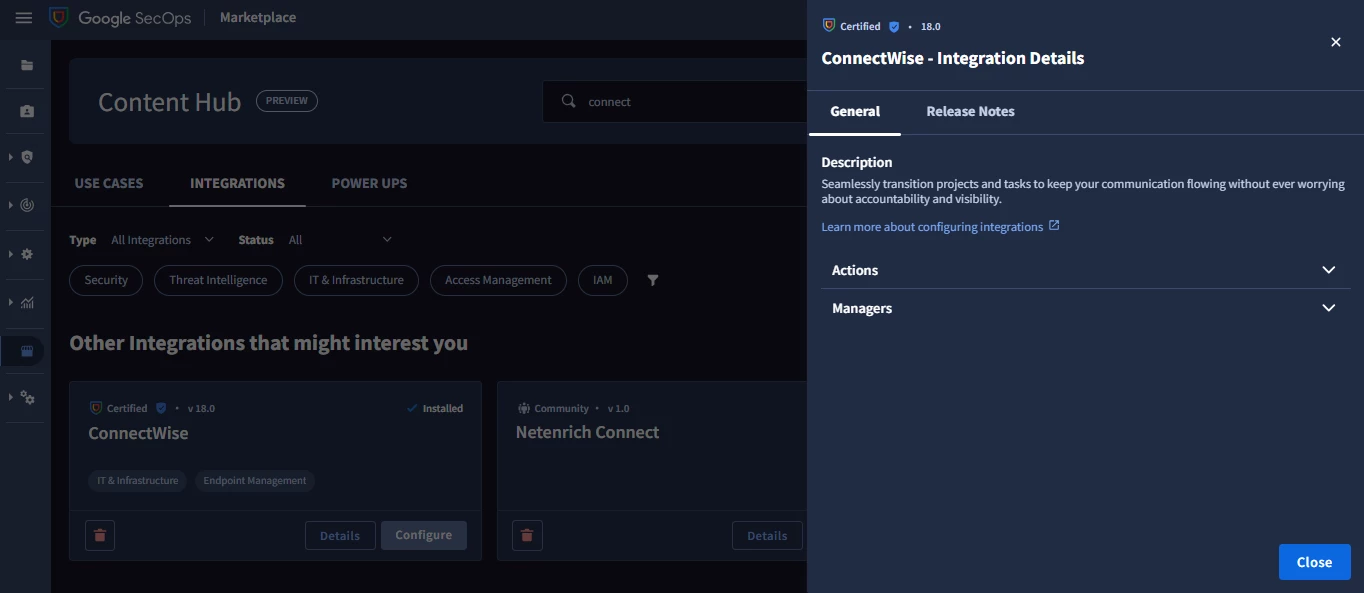Click the search field containing 'connect'

click(675, 101)
